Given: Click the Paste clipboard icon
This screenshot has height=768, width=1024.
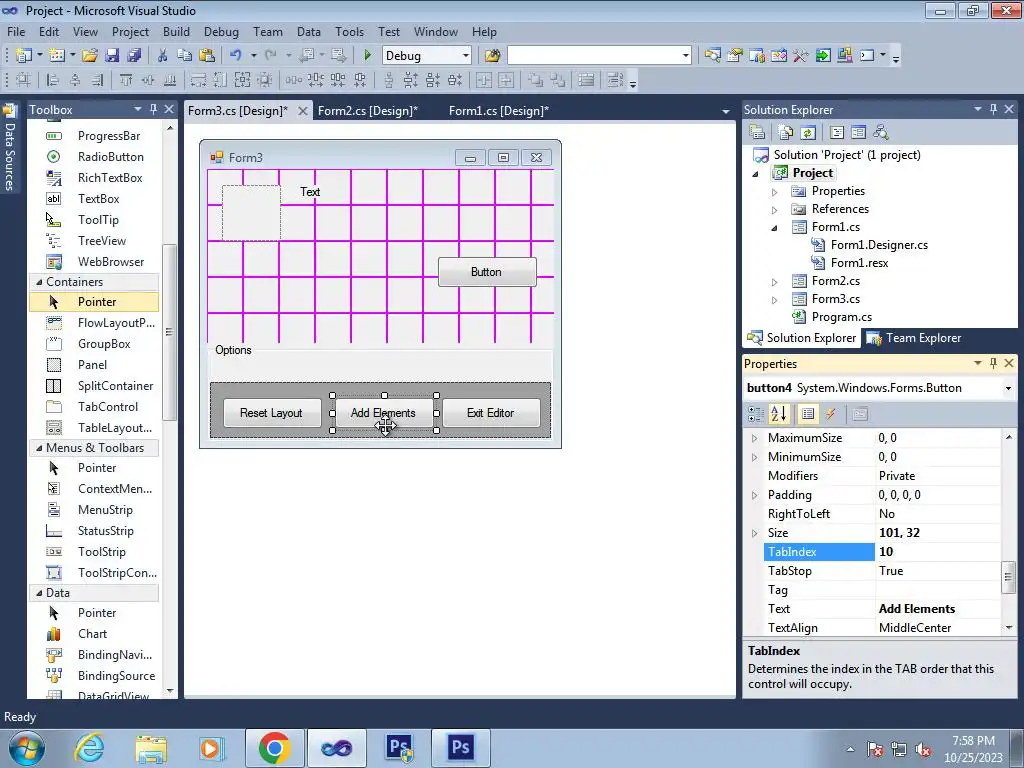Looking at the screenshot, I should point(206,56).
